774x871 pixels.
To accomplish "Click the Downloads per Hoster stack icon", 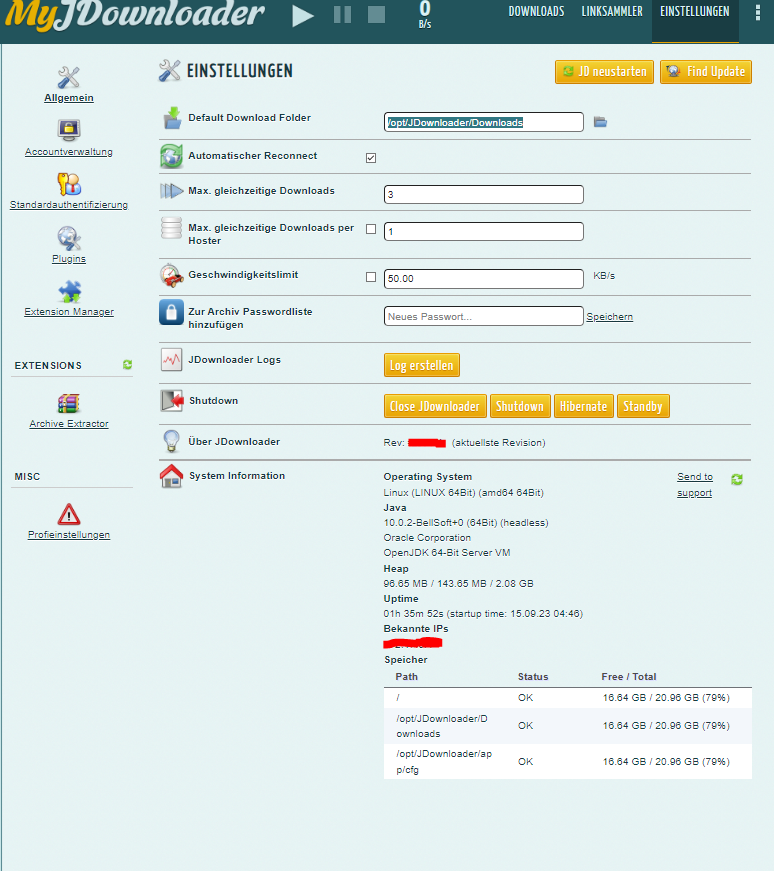I will pos(171,228).
